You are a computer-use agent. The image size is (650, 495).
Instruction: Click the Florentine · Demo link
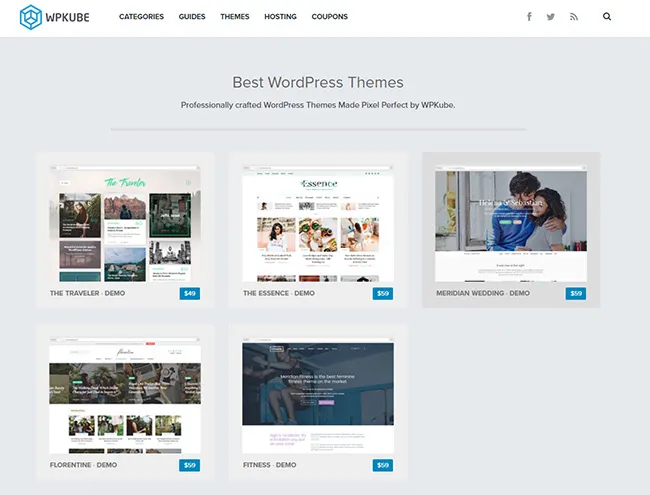[x=84, y=465]
